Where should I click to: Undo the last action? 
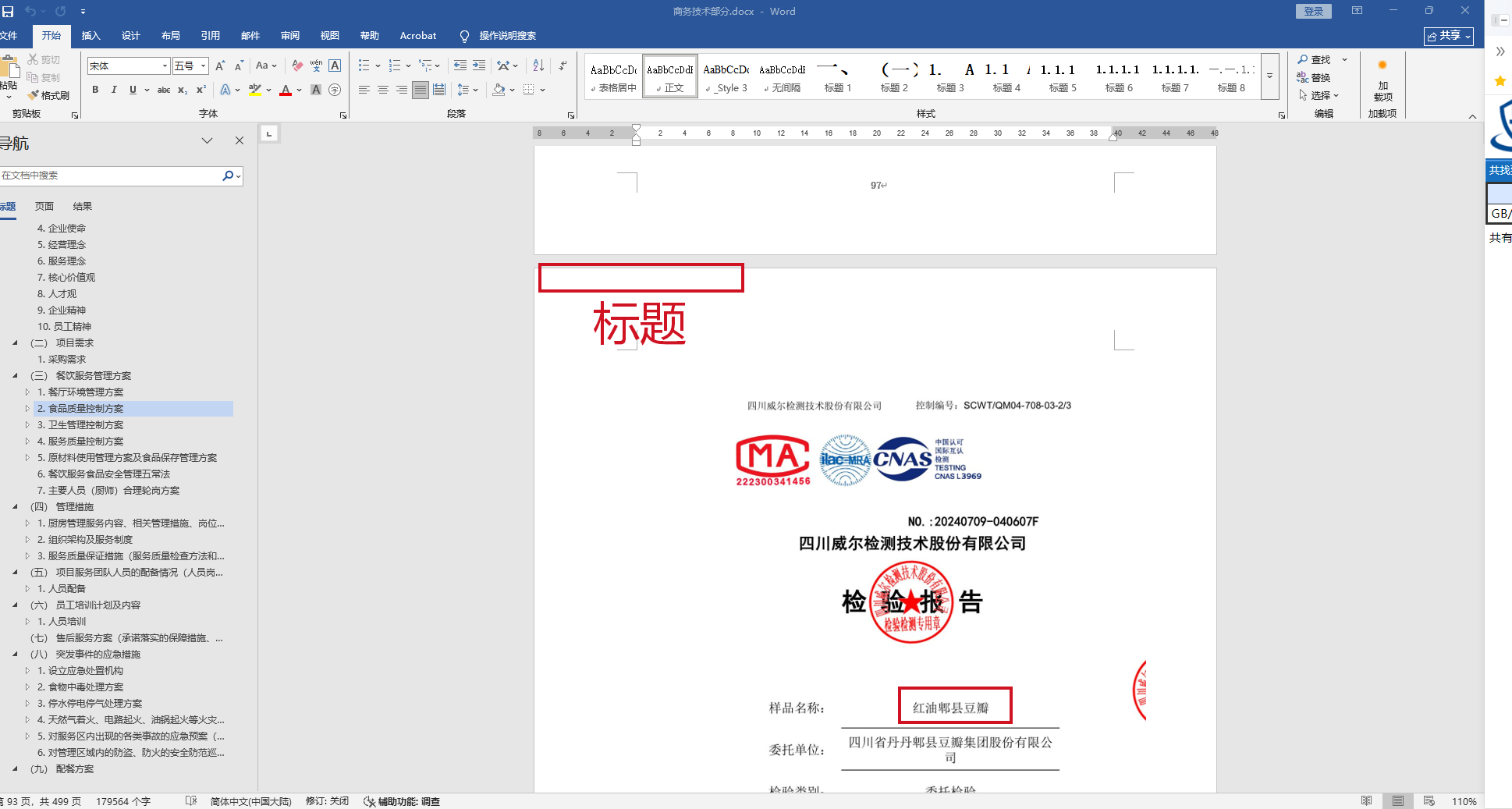coord(30,12)
